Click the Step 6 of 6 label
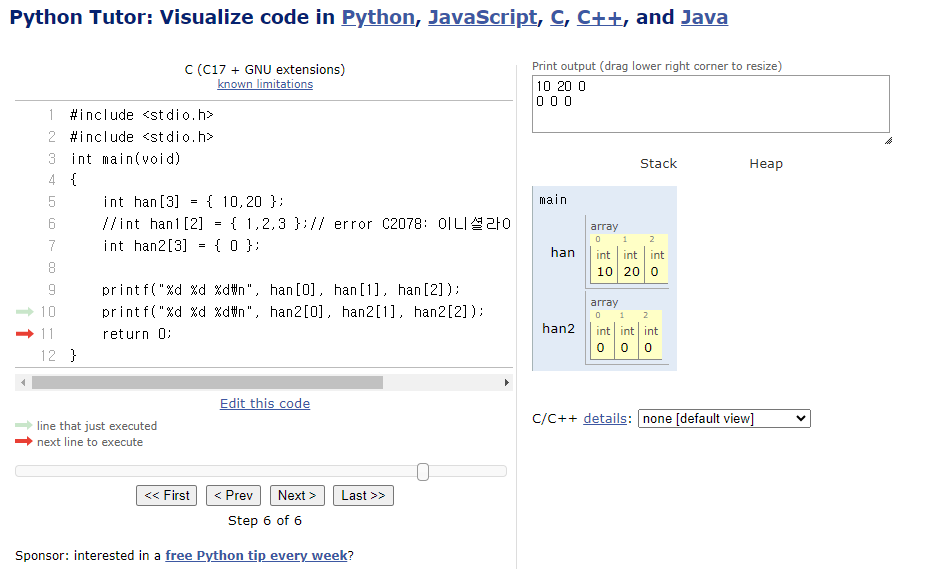Viewport: 950px width, 569px height. click(x=265, y=521)
